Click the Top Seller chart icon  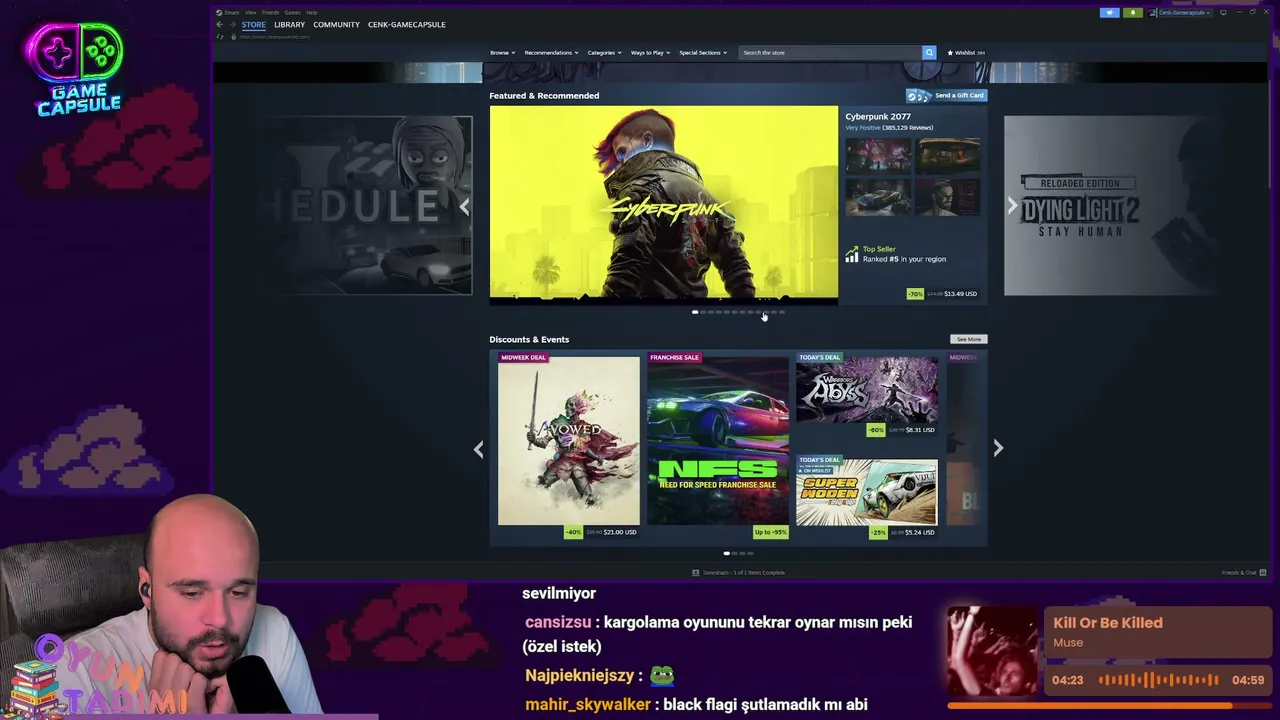852,255
